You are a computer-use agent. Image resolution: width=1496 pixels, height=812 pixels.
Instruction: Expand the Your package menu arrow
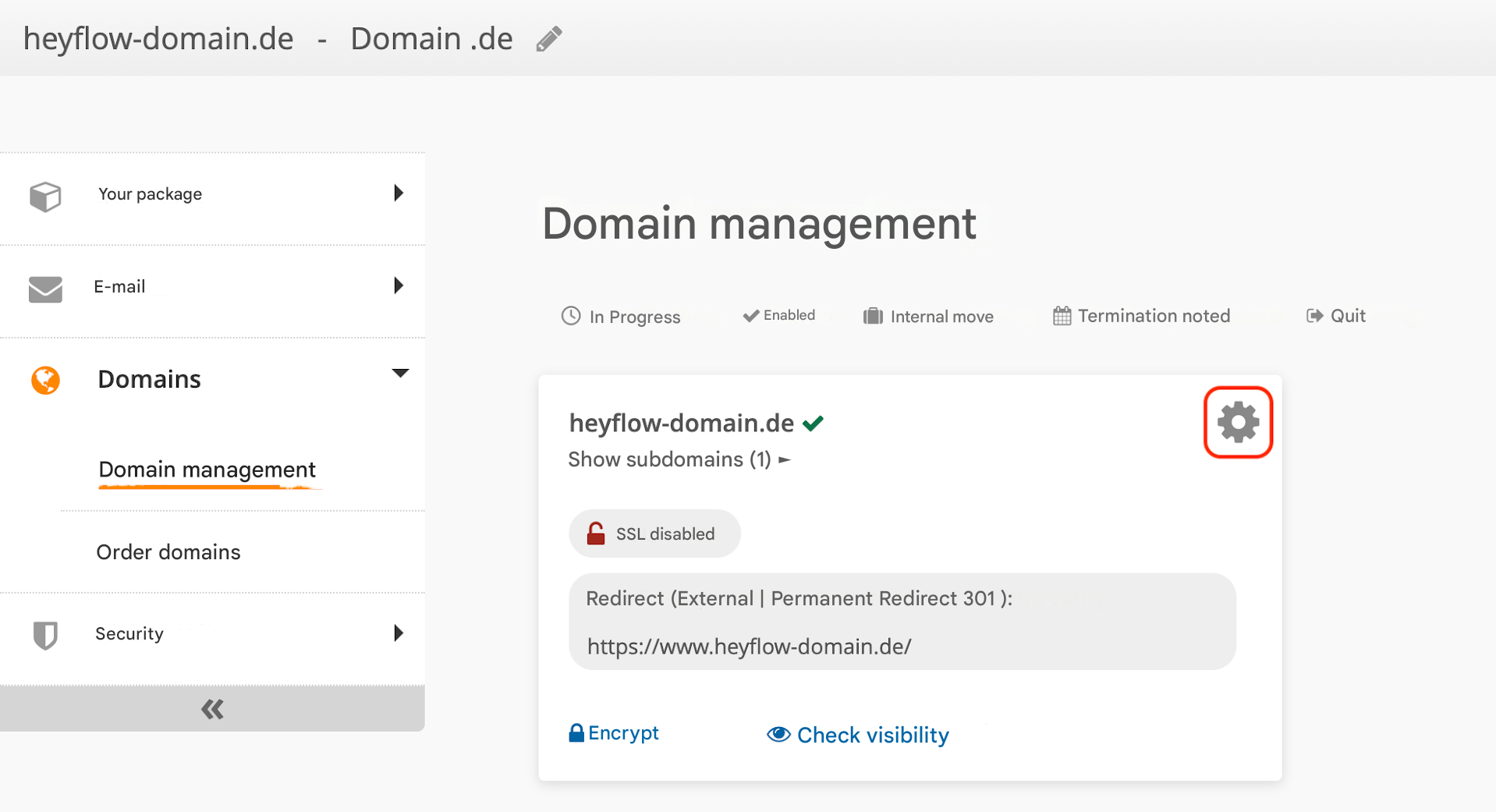(x=399, y=193)
